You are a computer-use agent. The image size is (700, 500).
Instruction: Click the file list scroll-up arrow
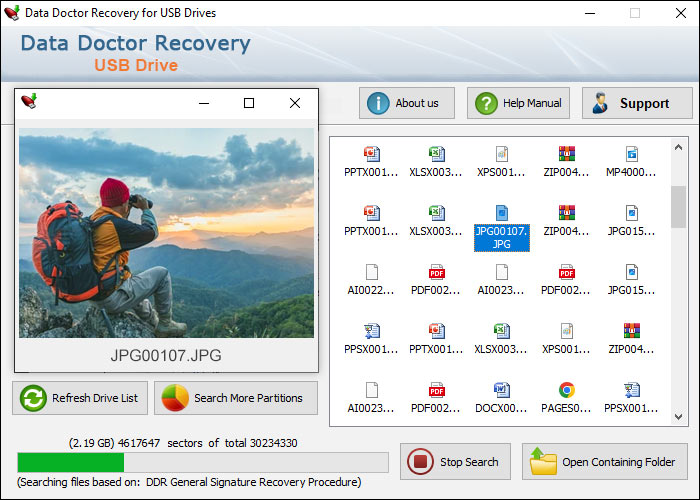coord(679,147)
